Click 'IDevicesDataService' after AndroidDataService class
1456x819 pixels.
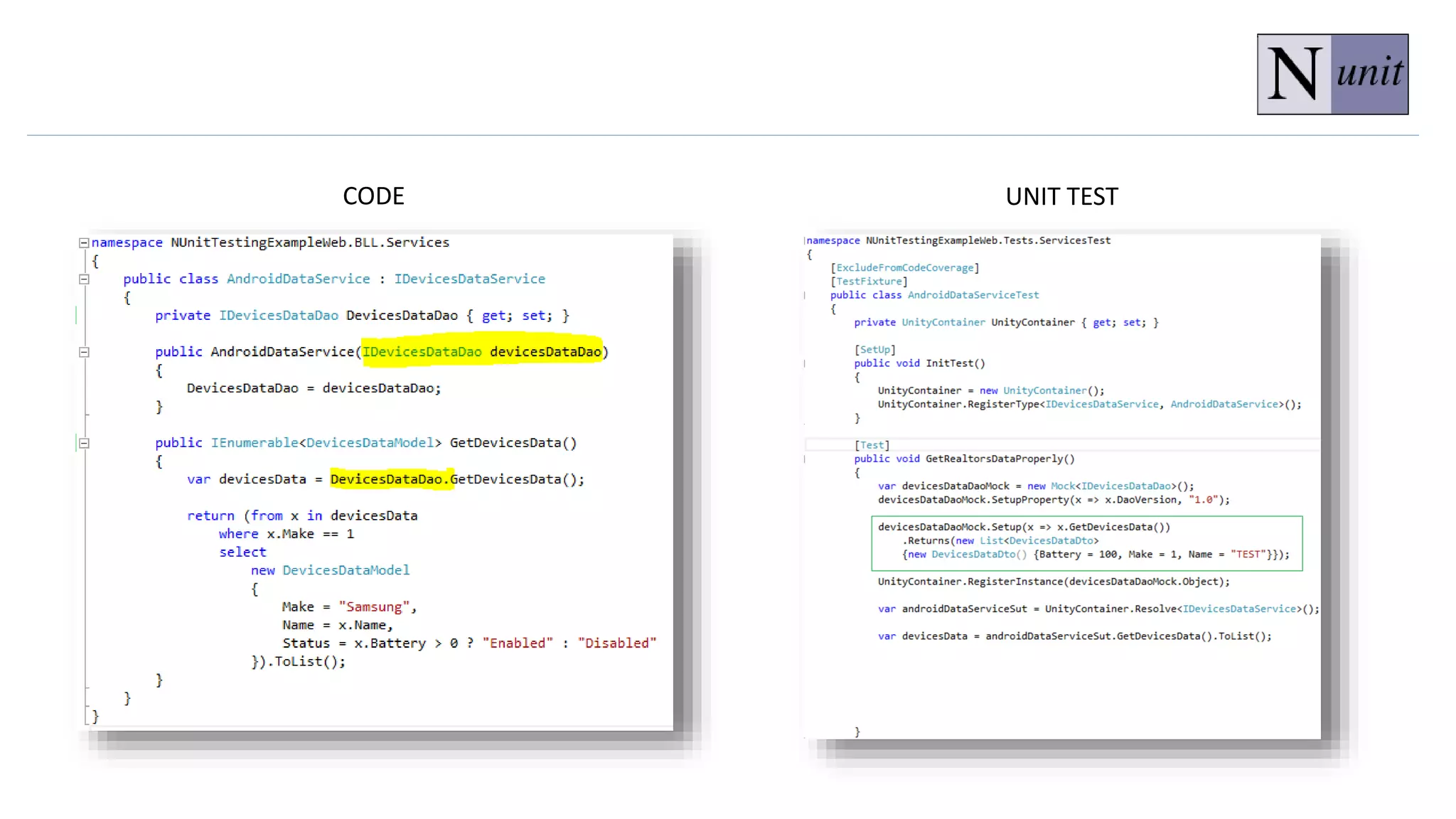[x=470, y=279]
